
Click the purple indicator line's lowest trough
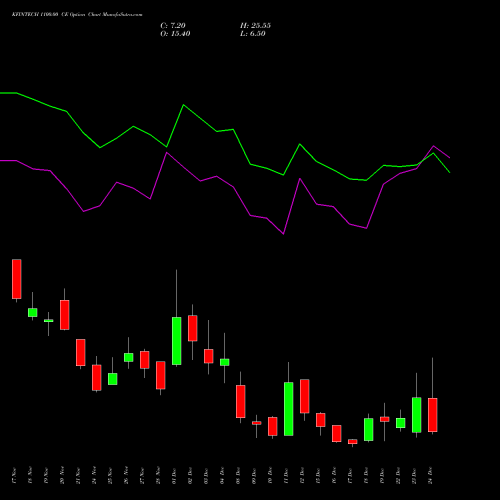click(283, 234)
